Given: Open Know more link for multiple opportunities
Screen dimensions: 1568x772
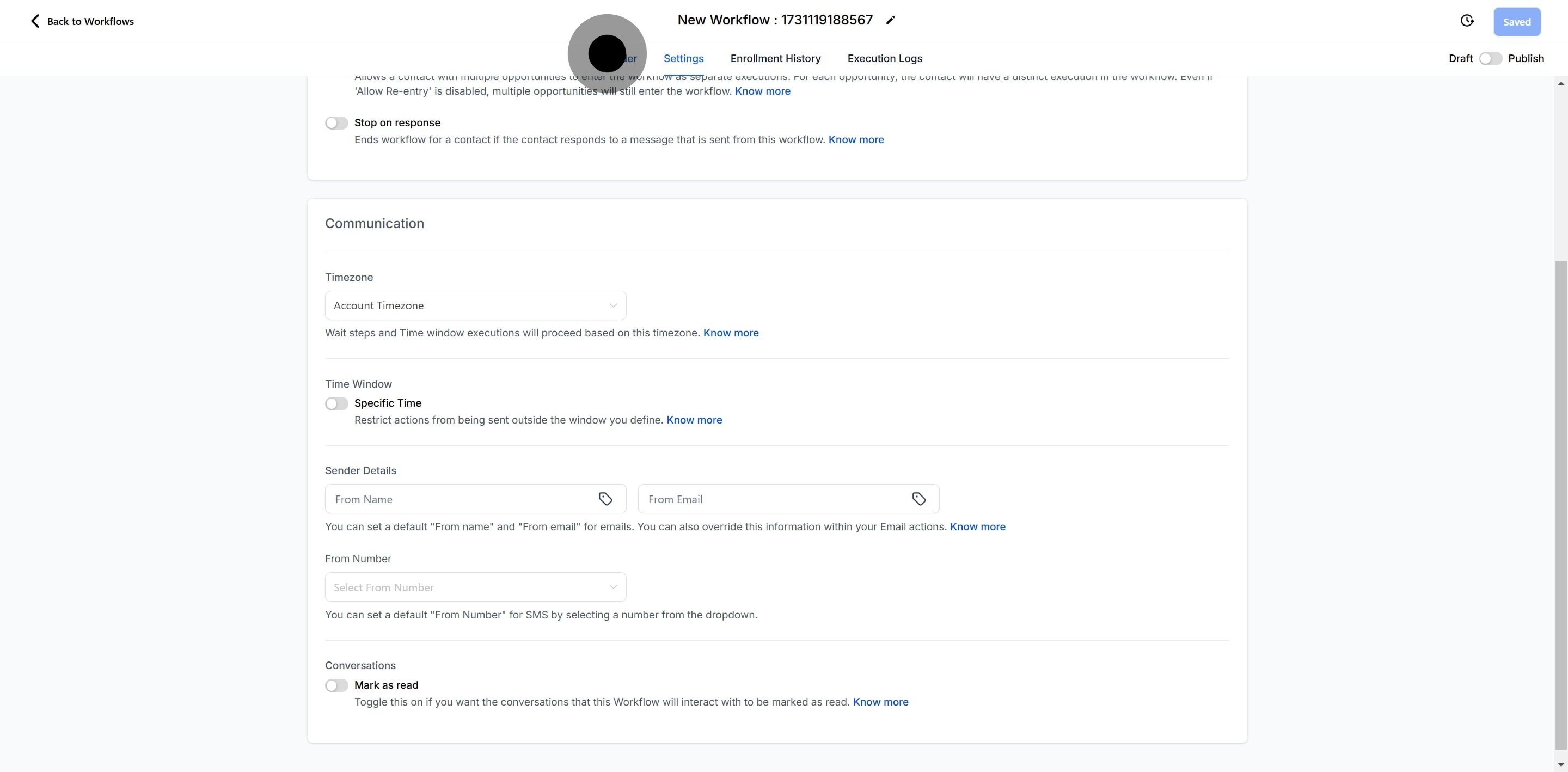Looking at the screenshot, I should click(762, 91).
